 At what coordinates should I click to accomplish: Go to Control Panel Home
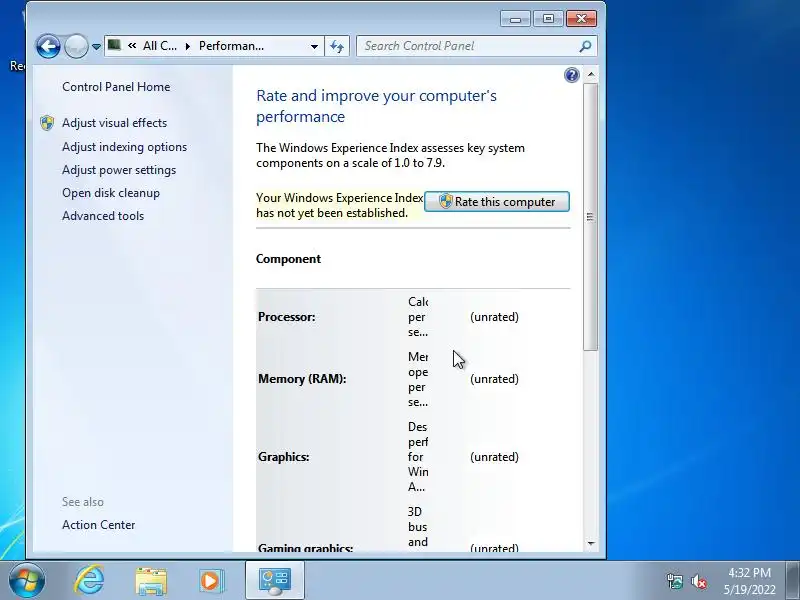pos(116,87)
